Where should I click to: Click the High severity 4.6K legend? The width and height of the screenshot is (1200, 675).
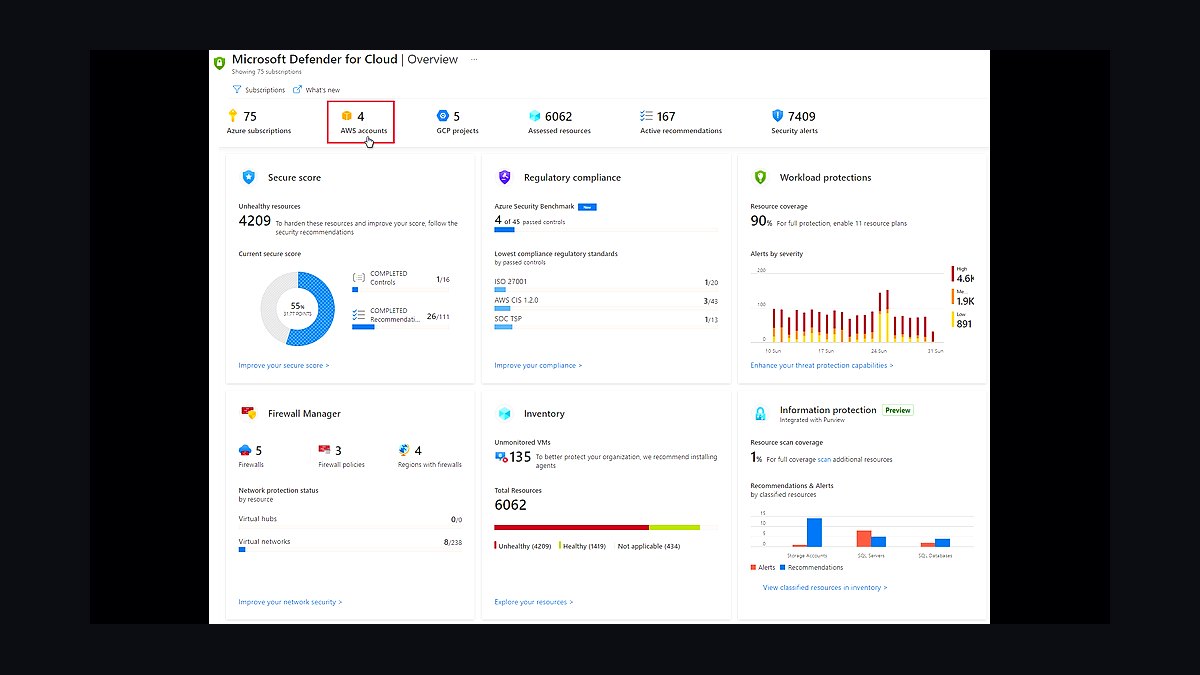(x=963, y=275)
